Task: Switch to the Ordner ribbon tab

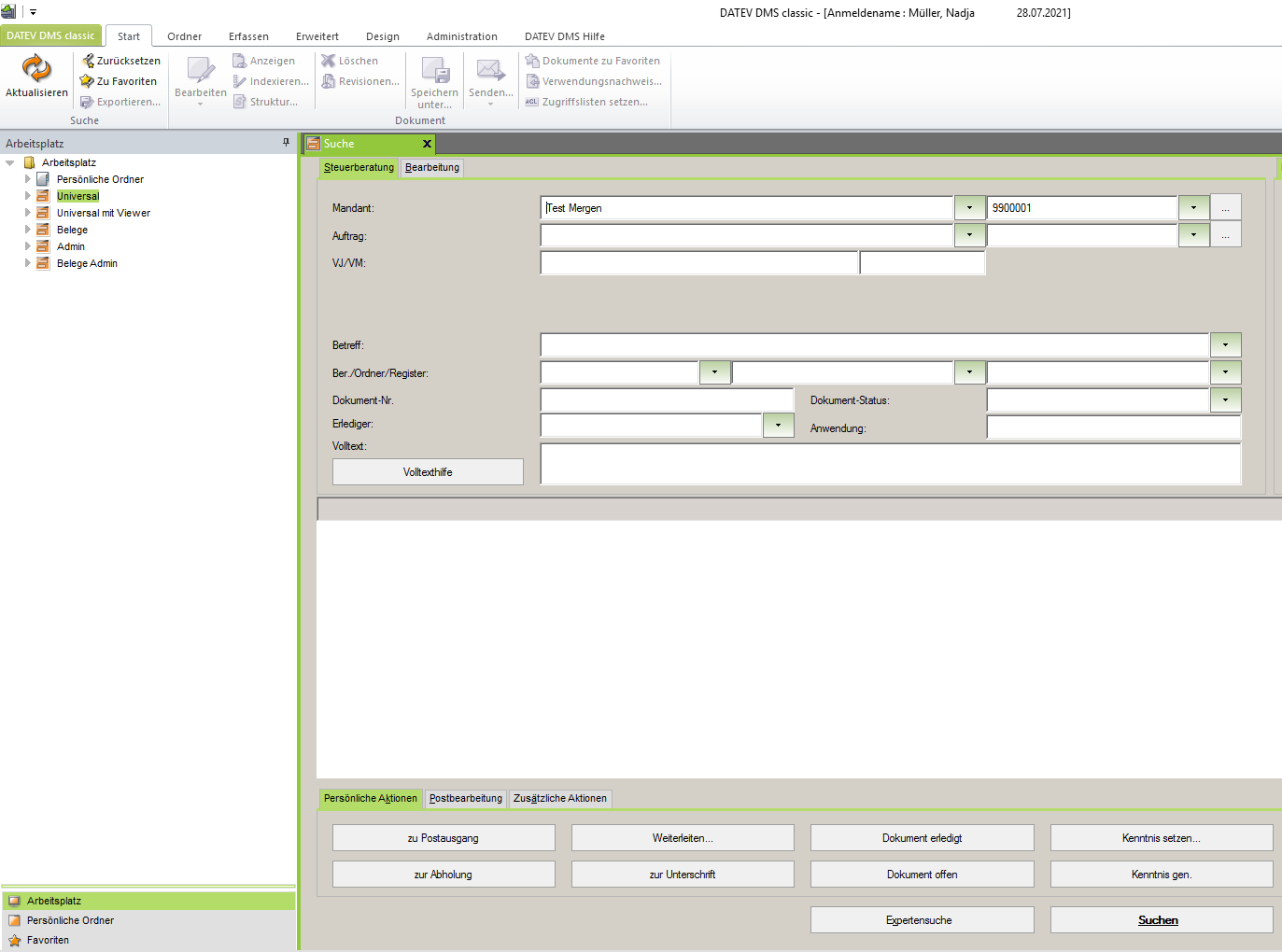Action: click(x=184, y=36)
